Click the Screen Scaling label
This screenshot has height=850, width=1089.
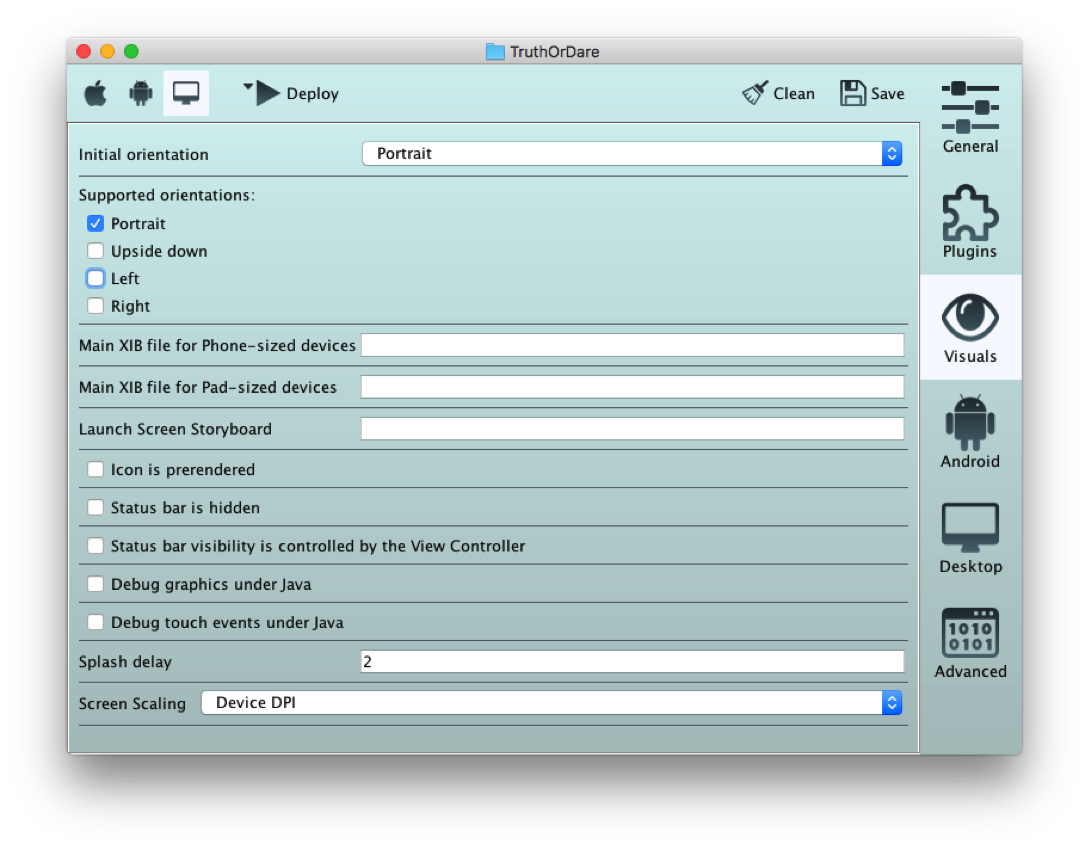[x=132, y=703]
